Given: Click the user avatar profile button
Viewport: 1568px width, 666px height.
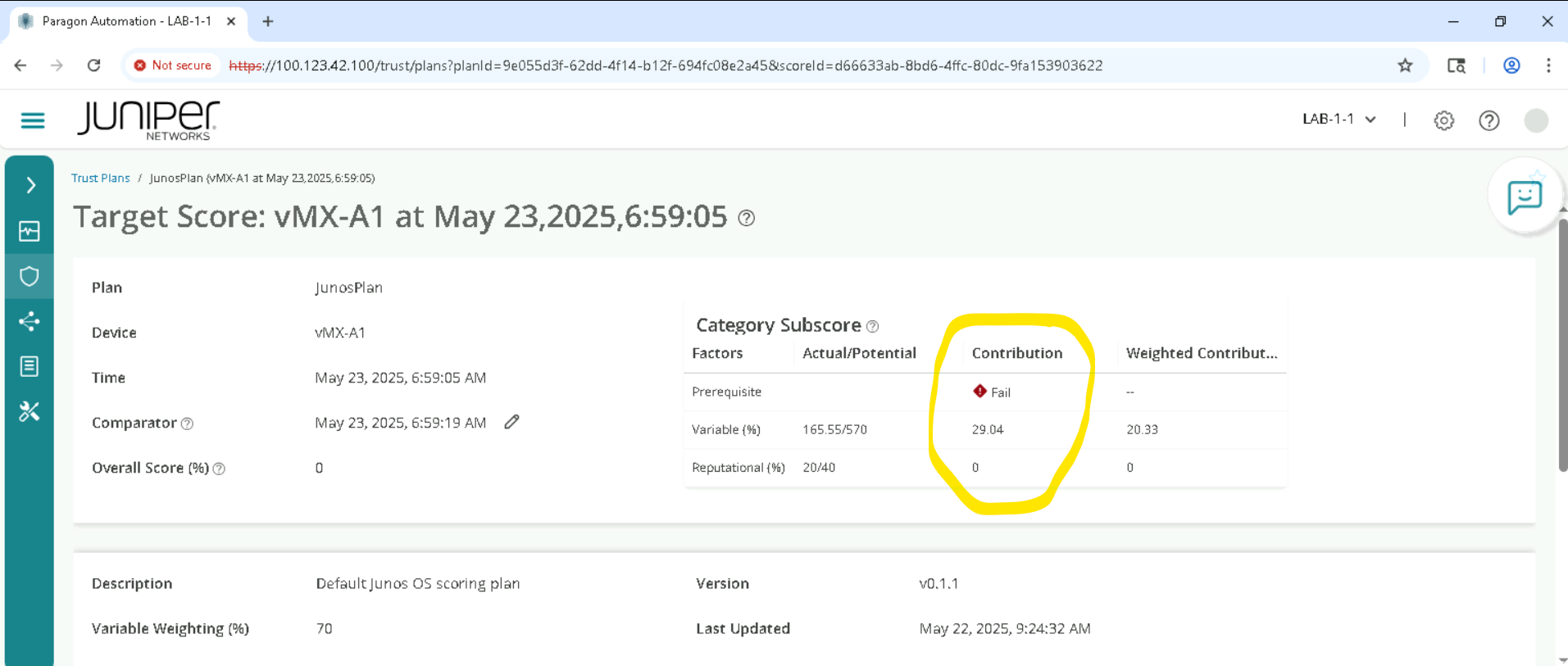Looking at the screenshot, I should (1535, 120).
